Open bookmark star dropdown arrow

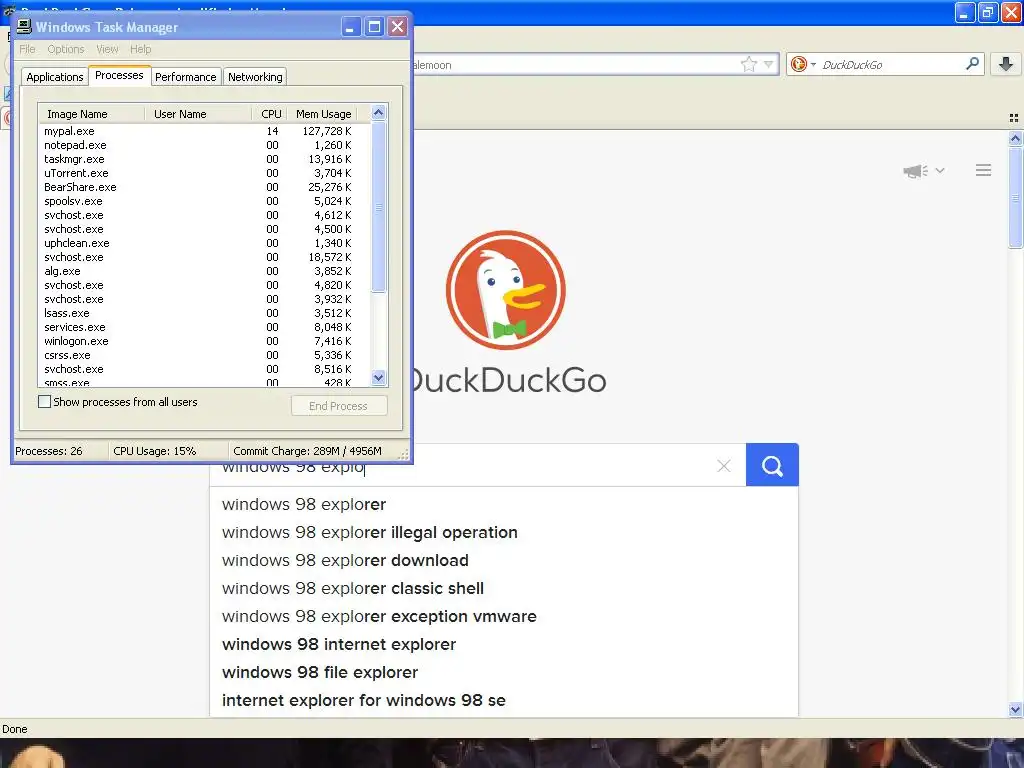coord(769,64)
